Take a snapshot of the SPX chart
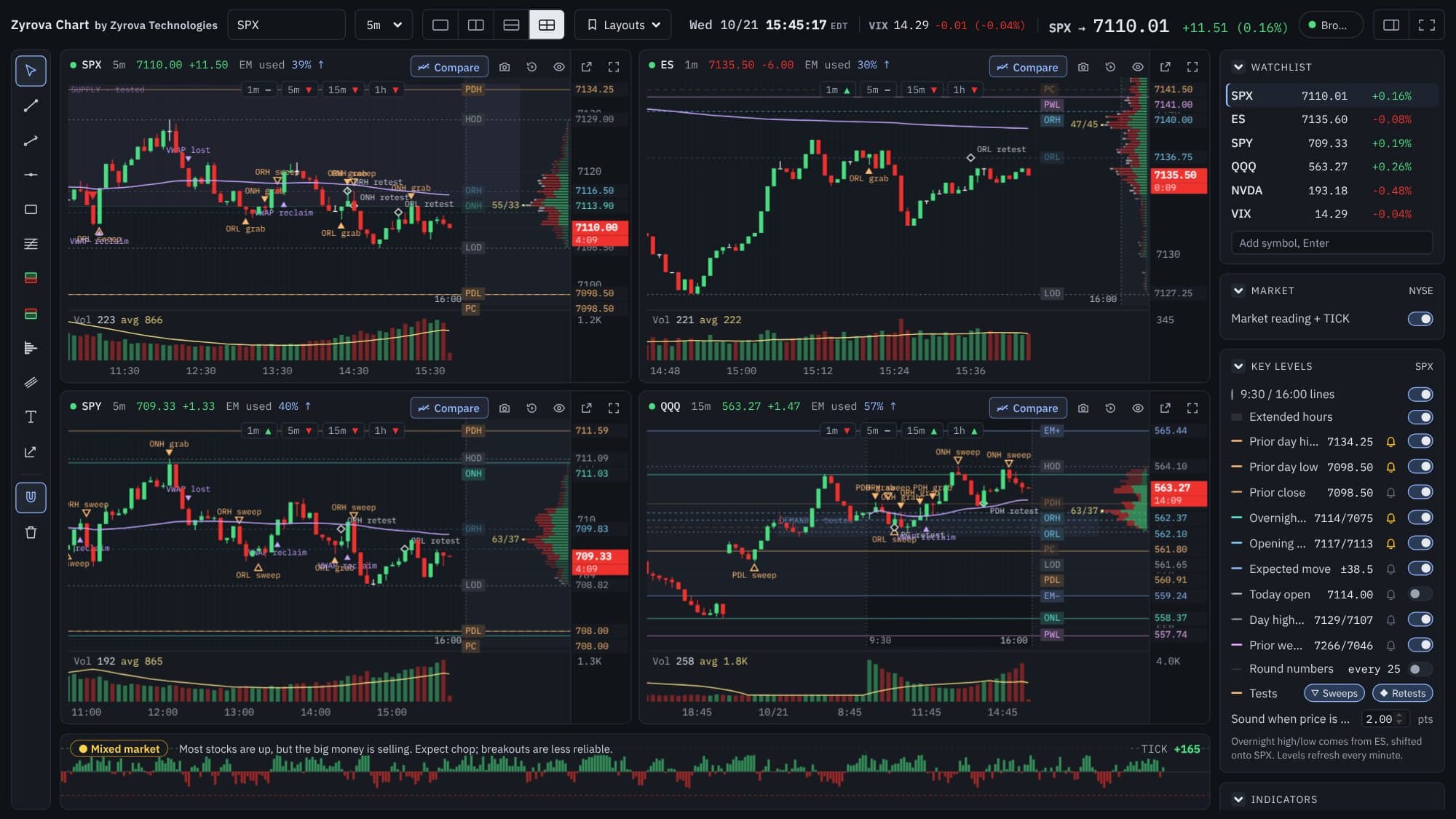 [x=505, y=67]
